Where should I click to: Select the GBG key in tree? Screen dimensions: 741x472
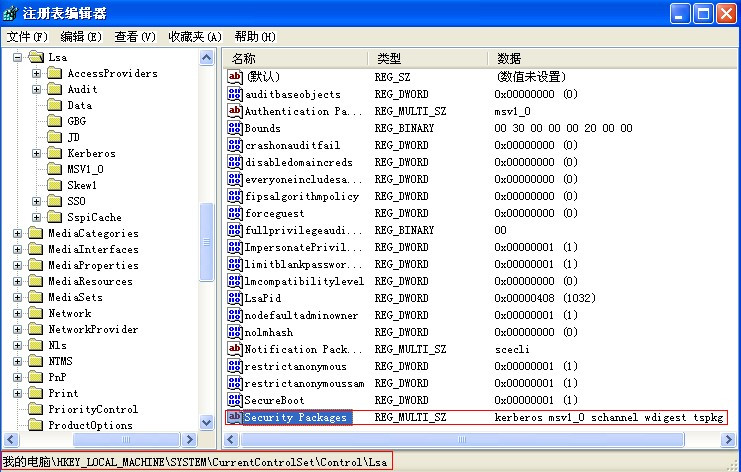pyautogui.click(x=77, y=121)
